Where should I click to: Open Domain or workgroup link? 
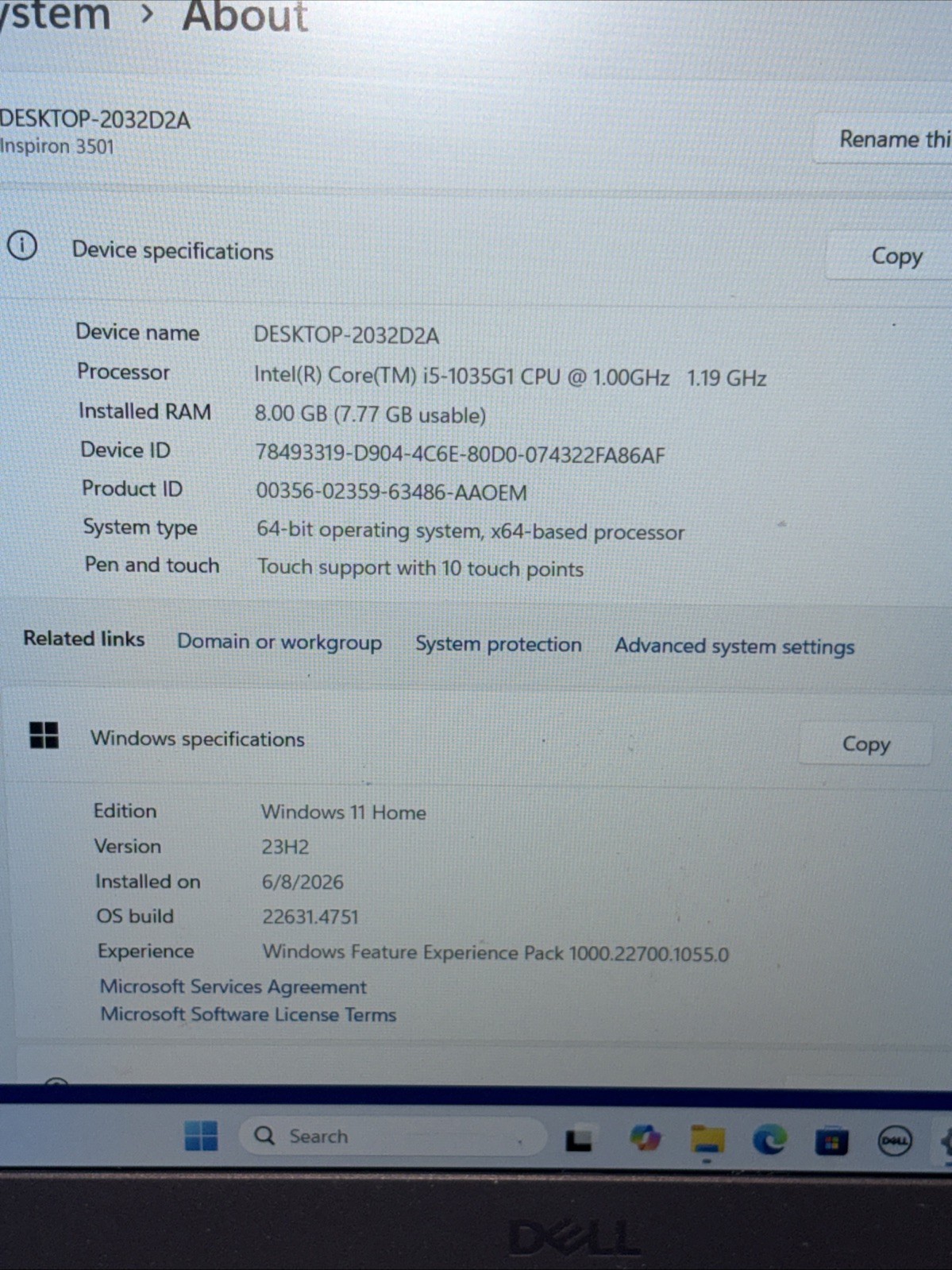tap(279, 642)
